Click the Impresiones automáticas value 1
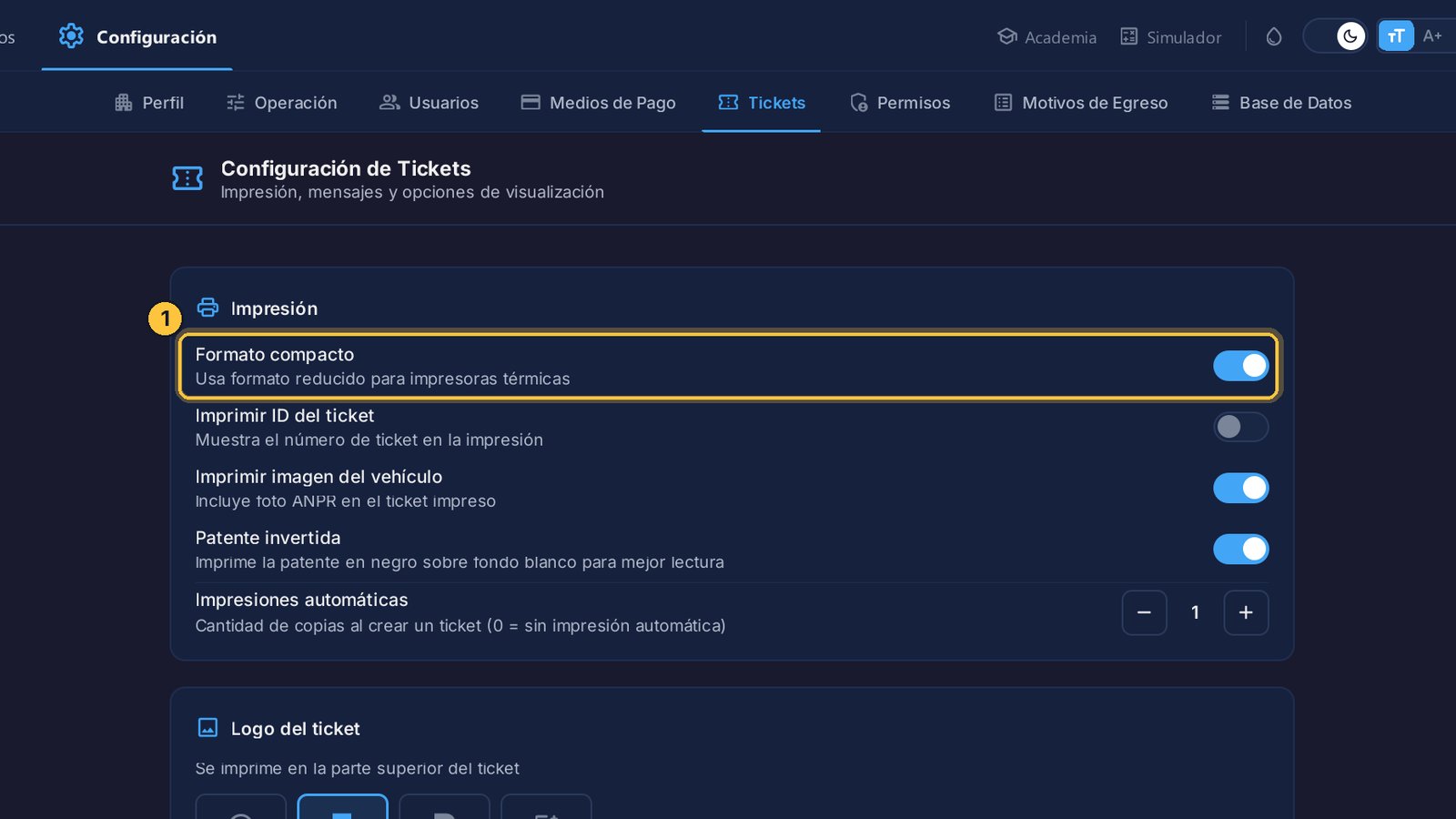Viewport: 1456px width, 819px height. coord(1195,612)
